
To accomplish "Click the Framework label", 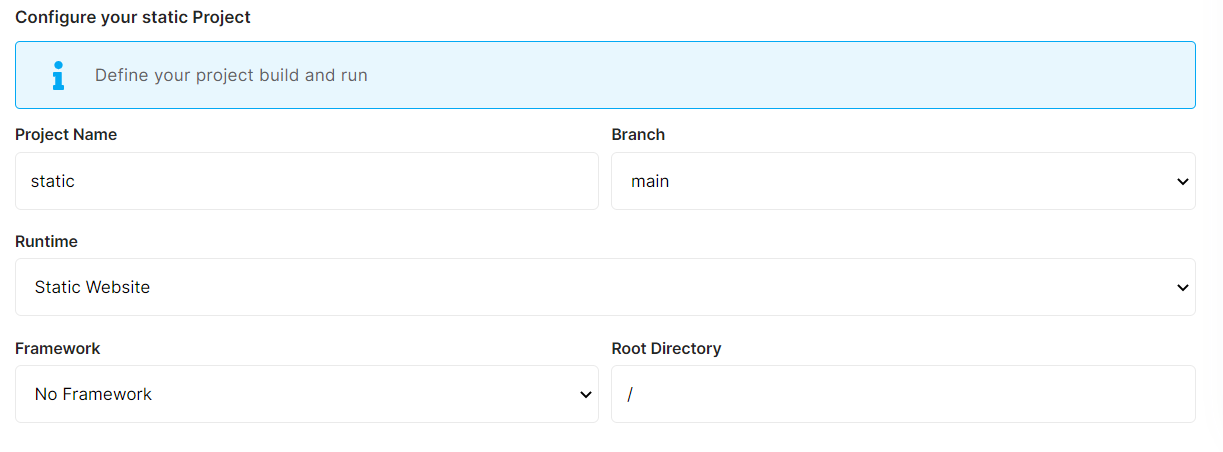I will click(58, 348).
